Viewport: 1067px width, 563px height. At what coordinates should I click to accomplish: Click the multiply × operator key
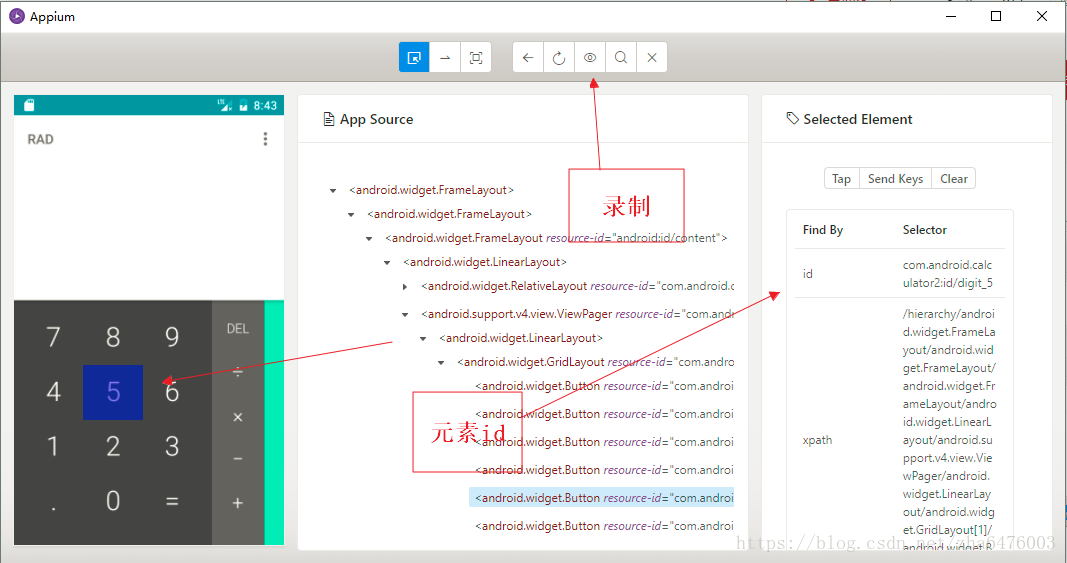[237, 417]
